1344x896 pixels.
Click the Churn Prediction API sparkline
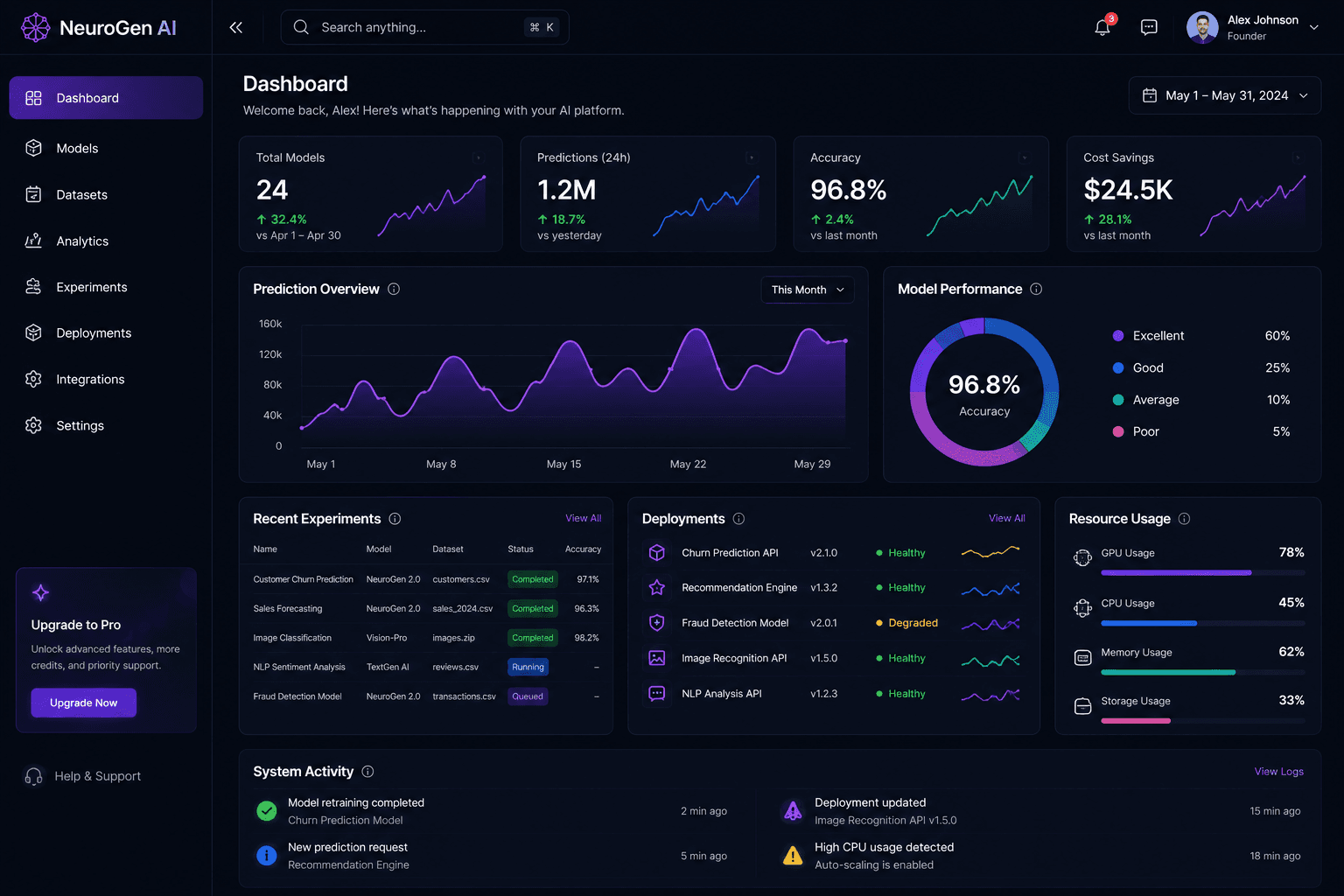tap(990, 552)
